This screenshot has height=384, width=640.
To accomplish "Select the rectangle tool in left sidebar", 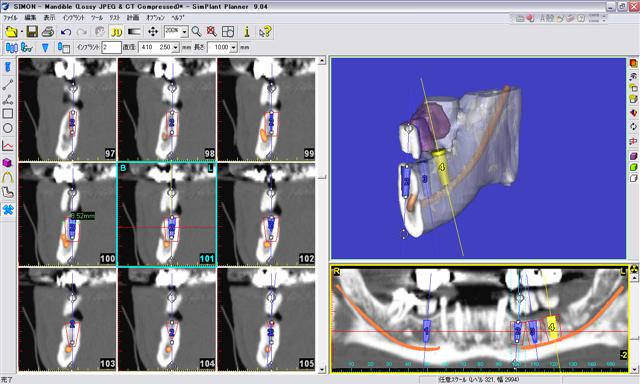I will pyautogui.click(x=8, y=114).
